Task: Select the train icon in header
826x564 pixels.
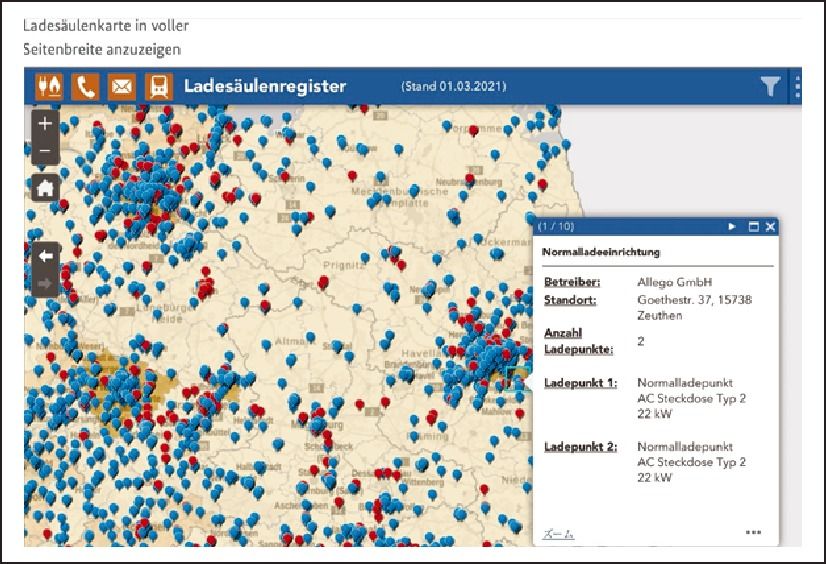Action: (x=157, y=86)
